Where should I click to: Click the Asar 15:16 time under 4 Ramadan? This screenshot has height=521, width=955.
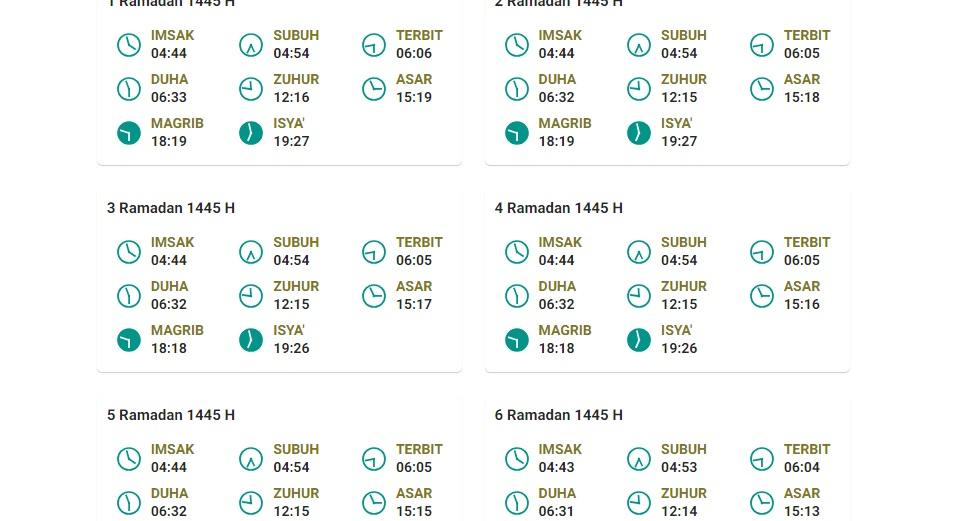[802, 305]
